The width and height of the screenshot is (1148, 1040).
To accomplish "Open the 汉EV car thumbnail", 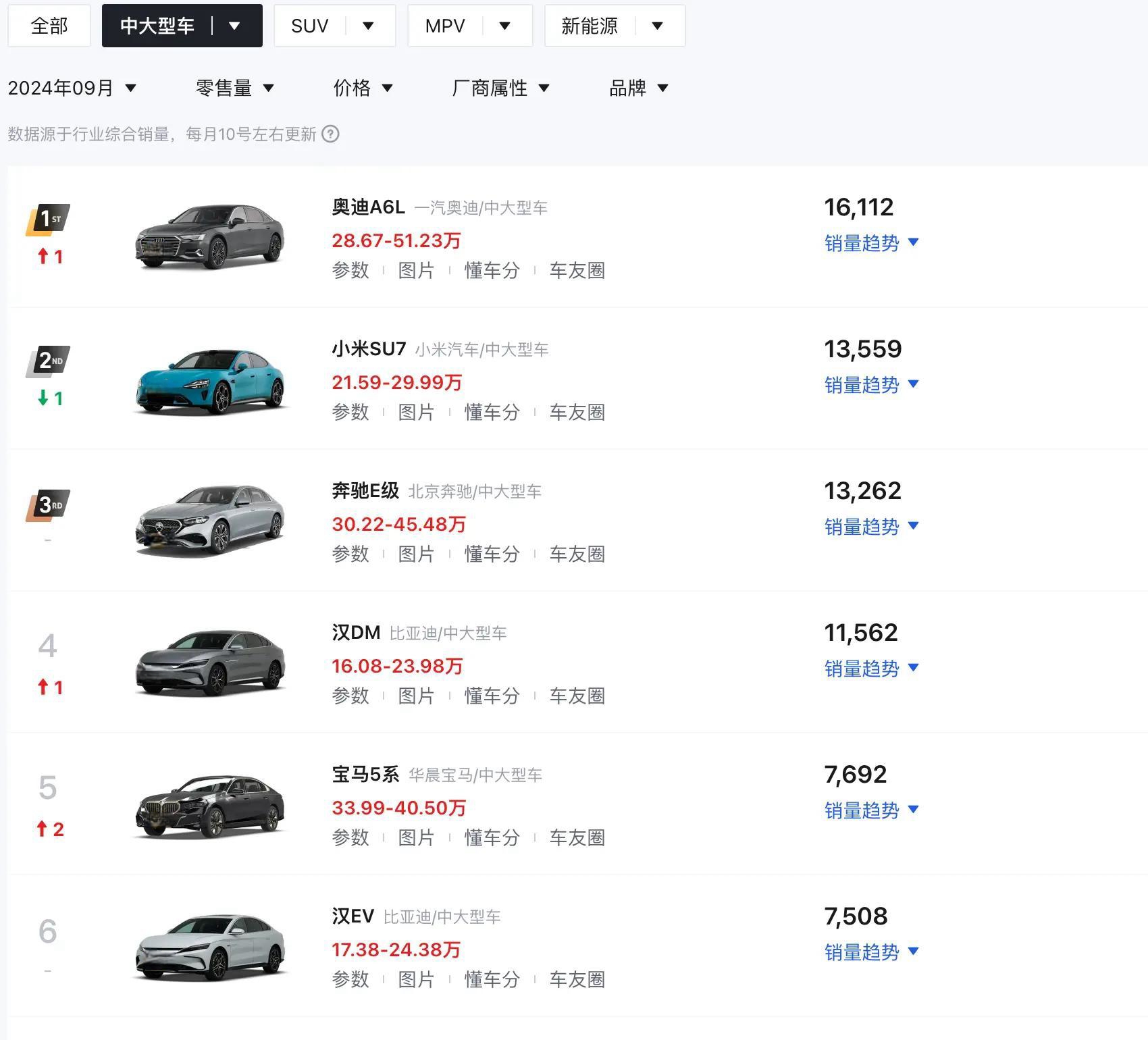I will tap(209, 947).
